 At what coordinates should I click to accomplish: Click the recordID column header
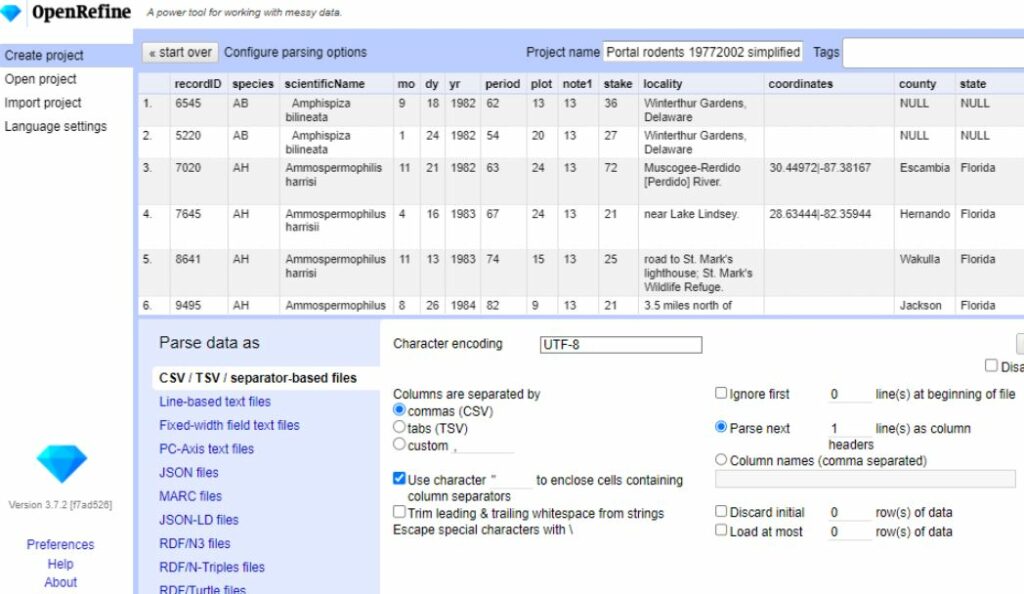coord(198,84)
